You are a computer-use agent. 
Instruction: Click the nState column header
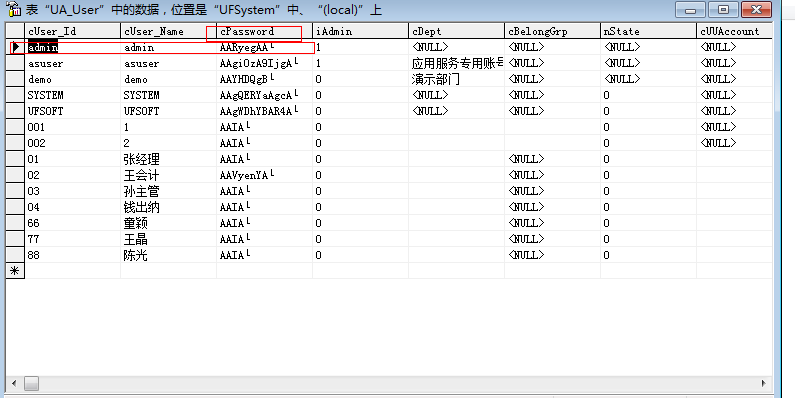pos(648,31)
